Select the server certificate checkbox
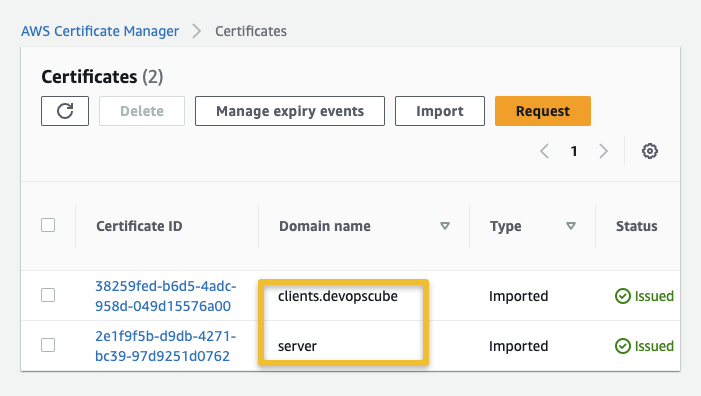 [x=48, y=345]
